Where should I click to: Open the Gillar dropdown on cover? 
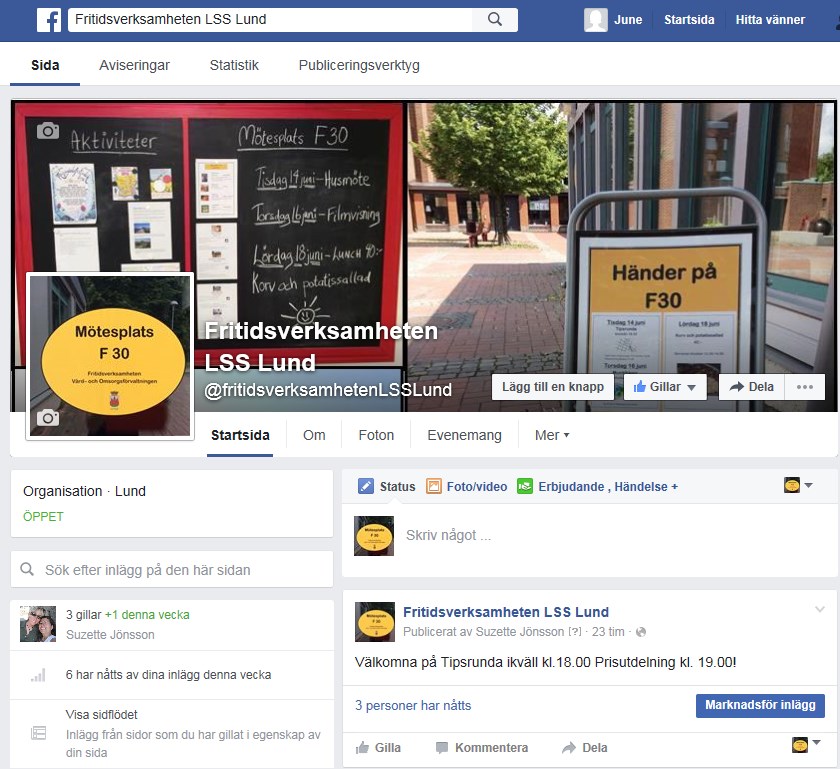click(665, 387)
